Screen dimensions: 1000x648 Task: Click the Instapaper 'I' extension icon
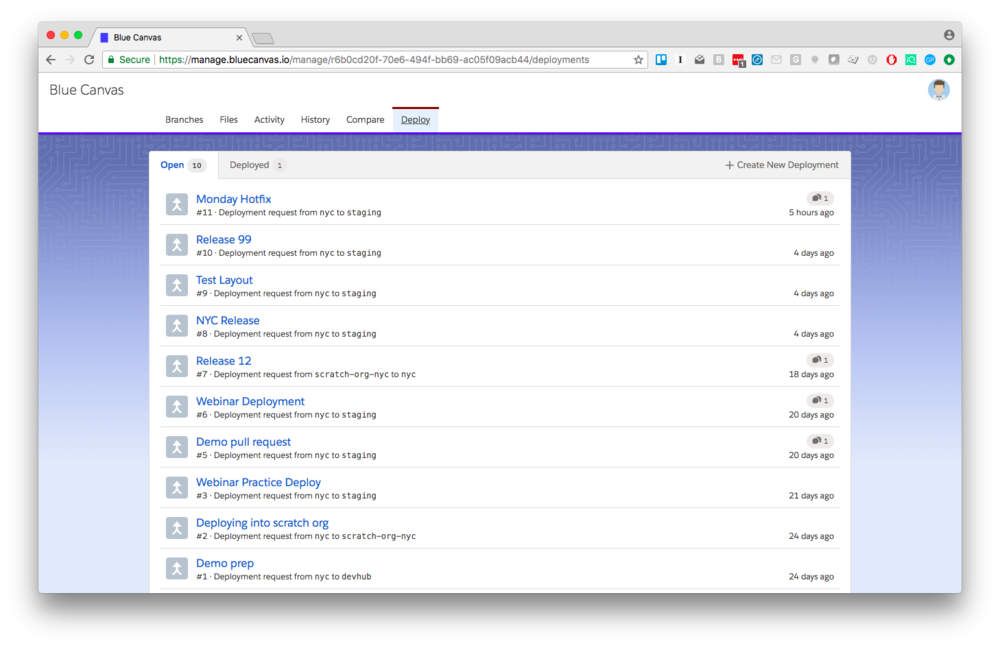pos(680,60)
